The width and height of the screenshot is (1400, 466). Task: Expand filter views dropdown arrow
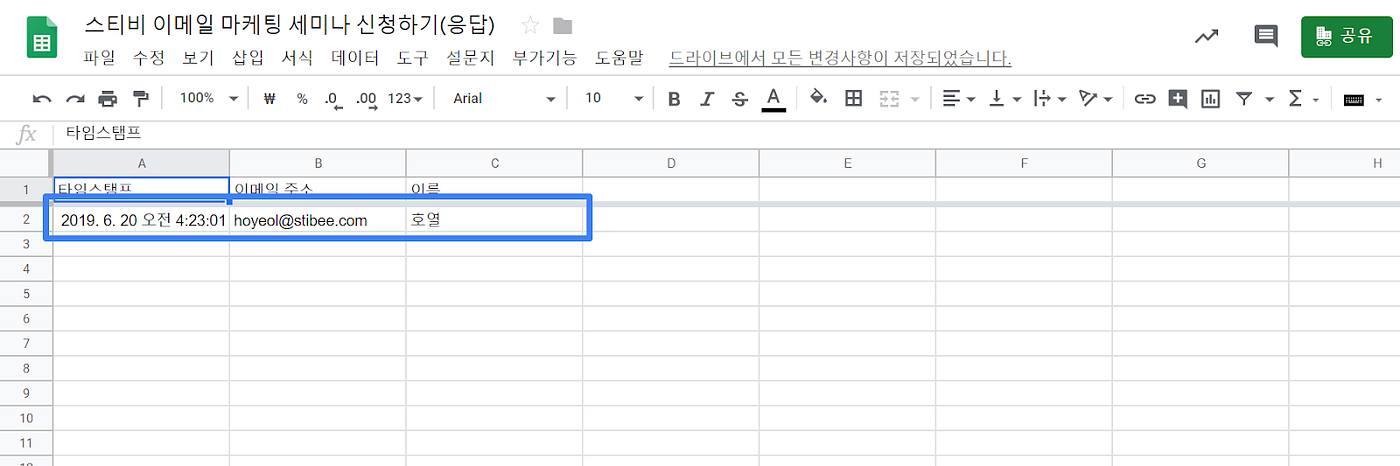coord(1269,98)
